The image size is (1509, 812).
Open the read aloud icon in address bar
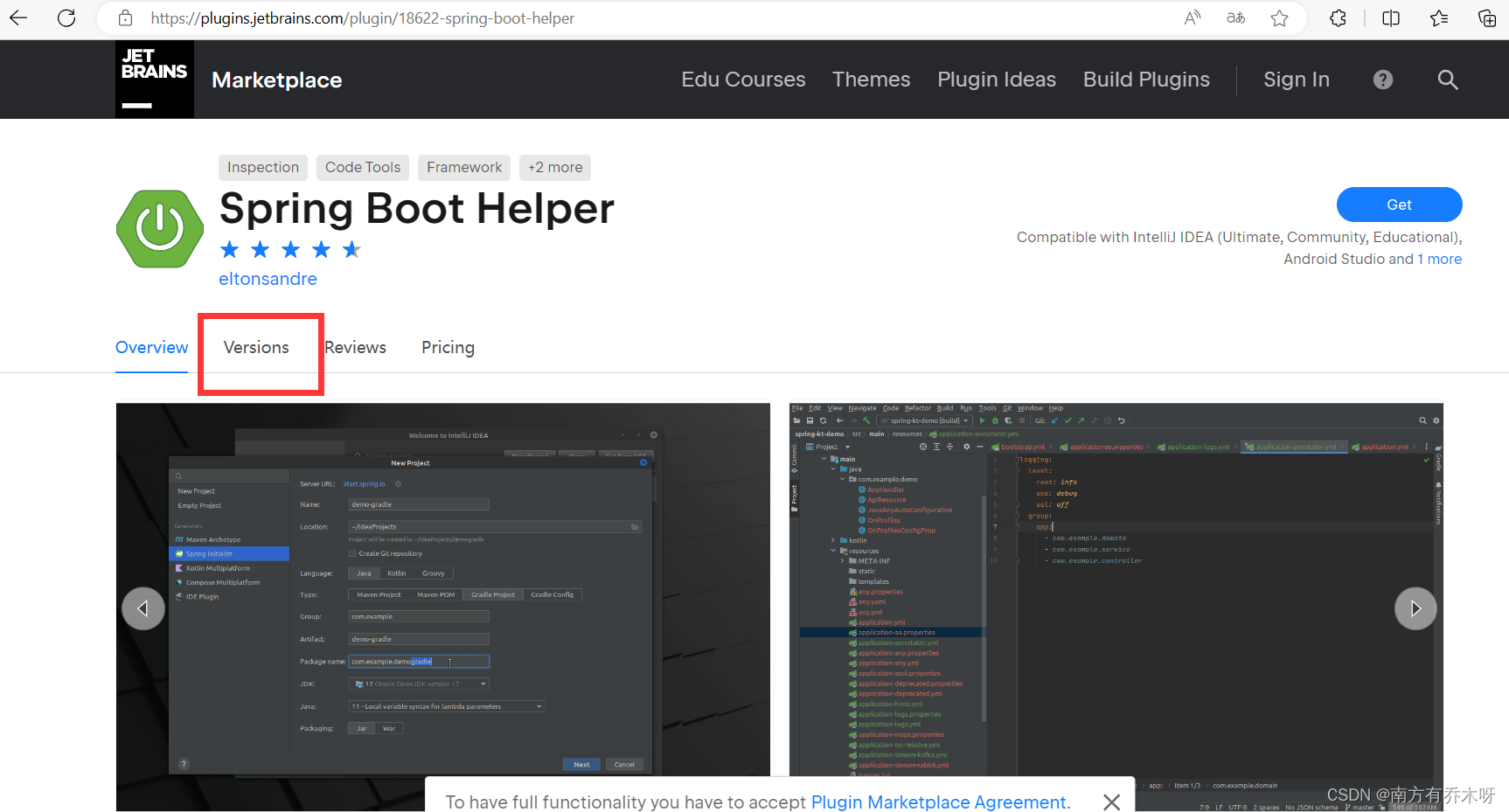(x=1193, y=17)
